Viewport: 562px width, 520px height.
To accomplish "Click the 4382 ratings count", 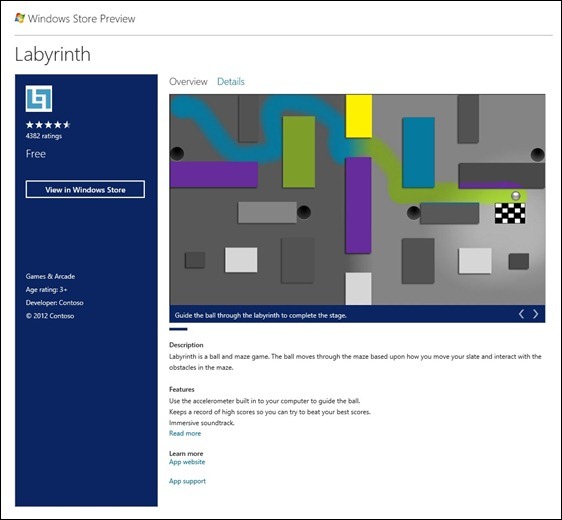I will click(44, 136).
